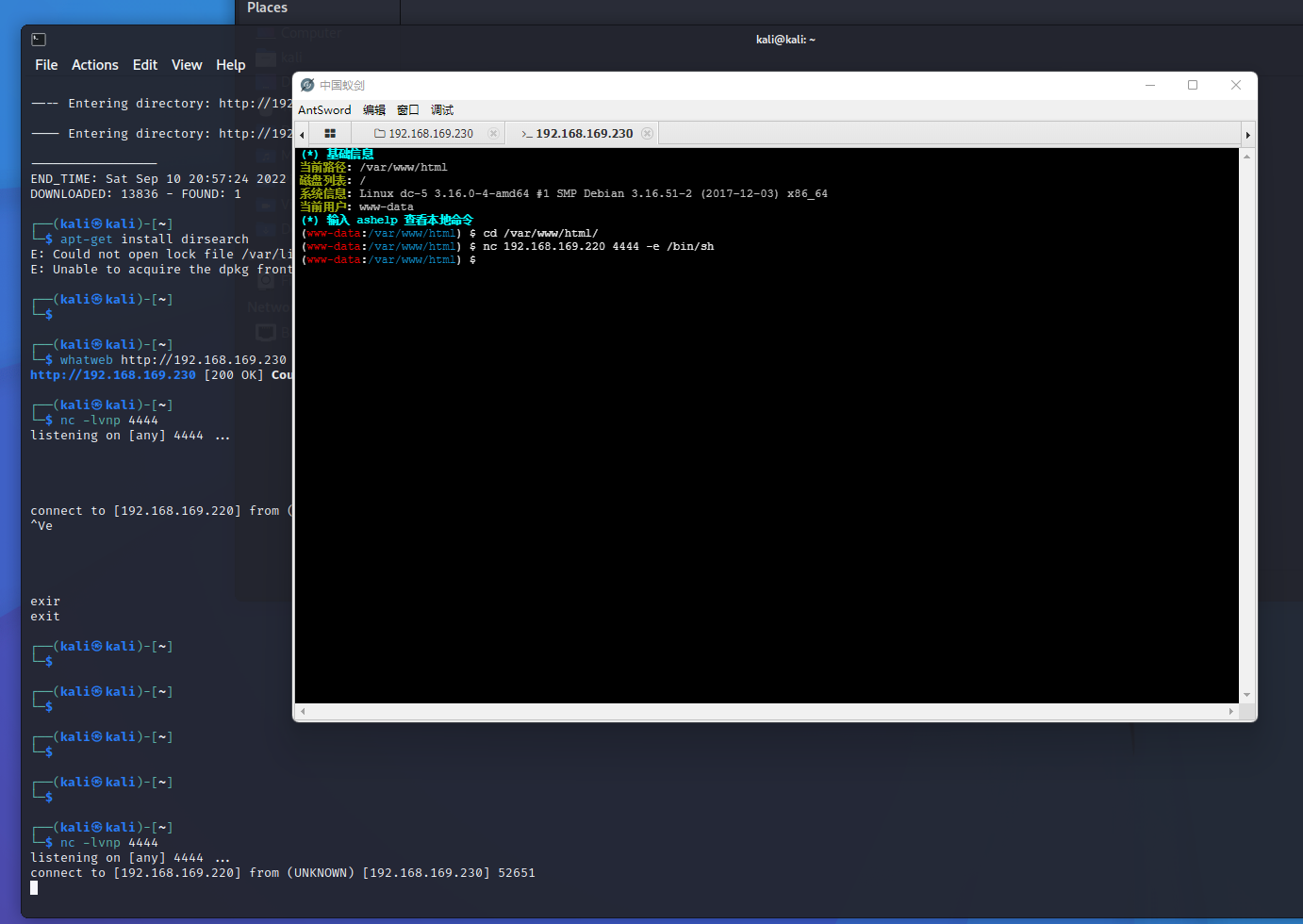This screenshot has height=924, width=1303.
Task: Click the 'END_TIME: Sat Sep 10' line
Action: point(158,179)
